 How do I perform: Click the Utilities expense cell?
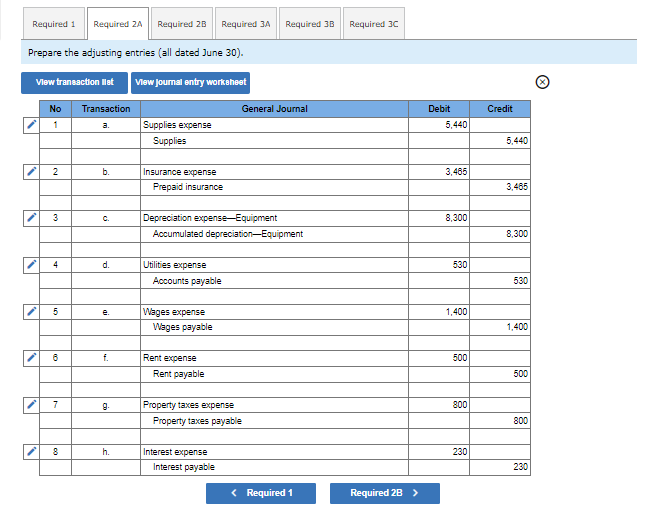(x=274, y=265)
